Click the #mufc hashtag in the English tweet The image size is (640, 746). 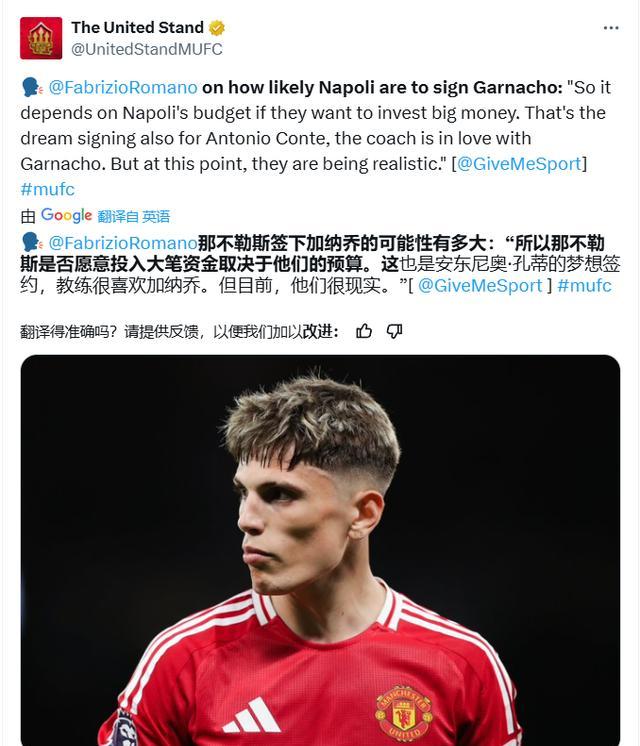(47, 189)
